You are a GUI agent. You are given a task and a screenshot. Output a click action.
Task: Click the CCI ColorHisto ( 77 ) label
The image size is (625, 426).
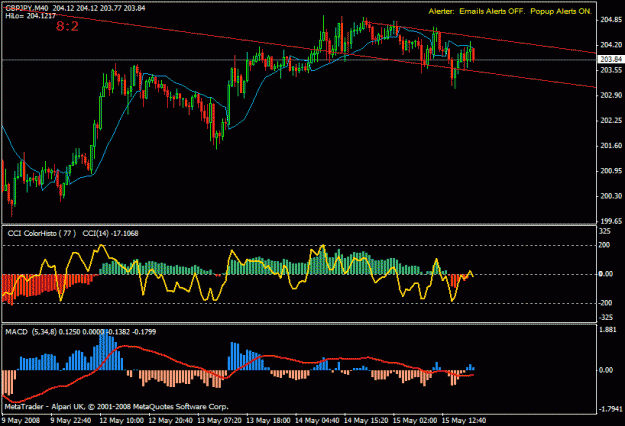click(41, 233)
